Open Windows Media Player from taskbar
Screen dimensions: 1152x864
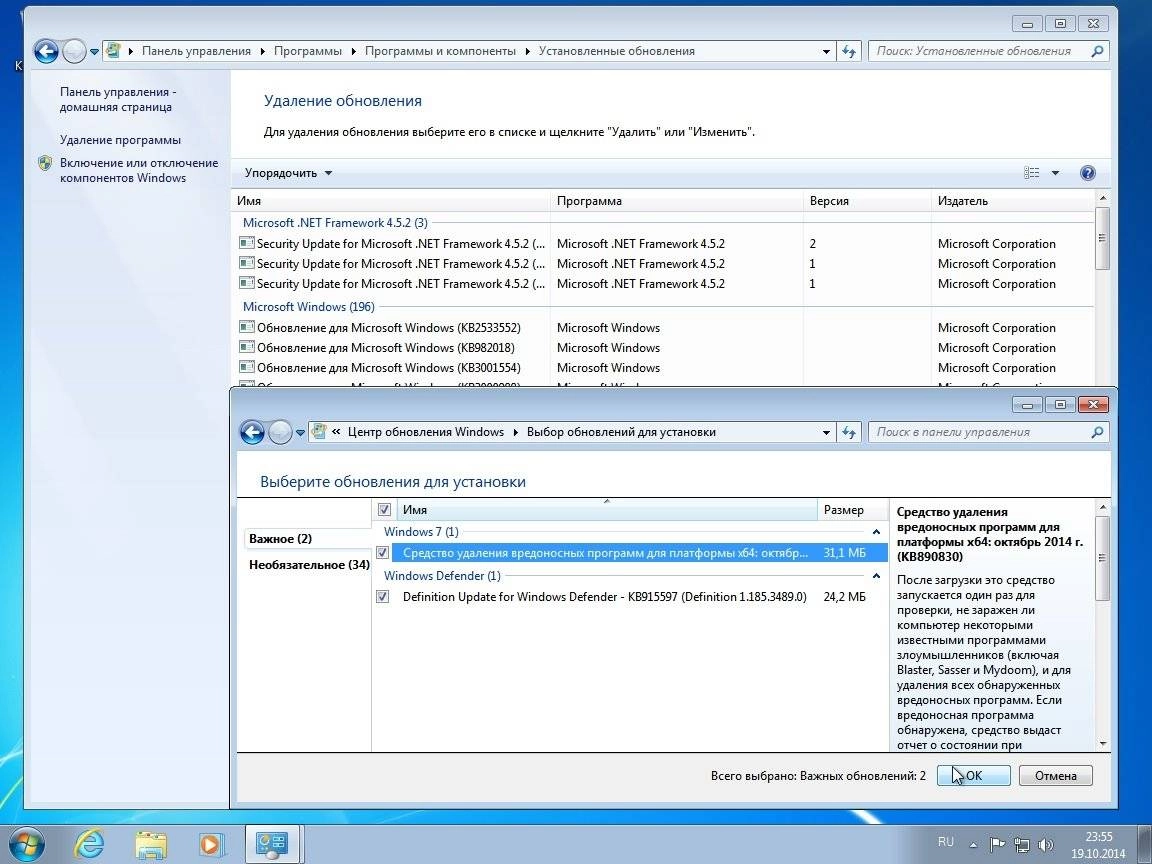click(210, 845)
